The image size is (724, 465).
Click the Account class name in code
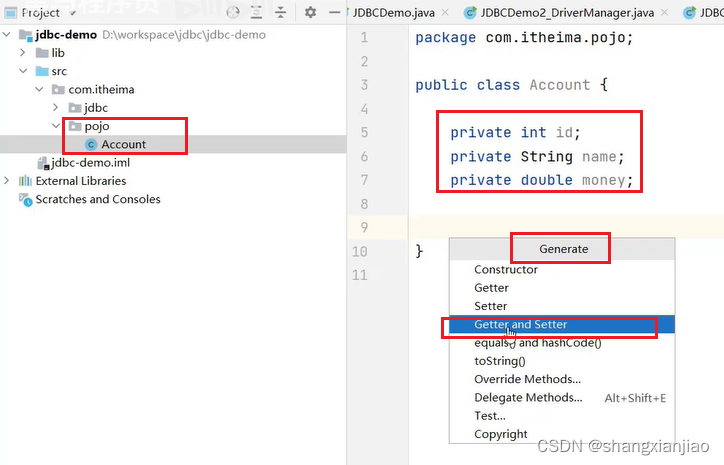pyautogui.click(x=560, y=85)
